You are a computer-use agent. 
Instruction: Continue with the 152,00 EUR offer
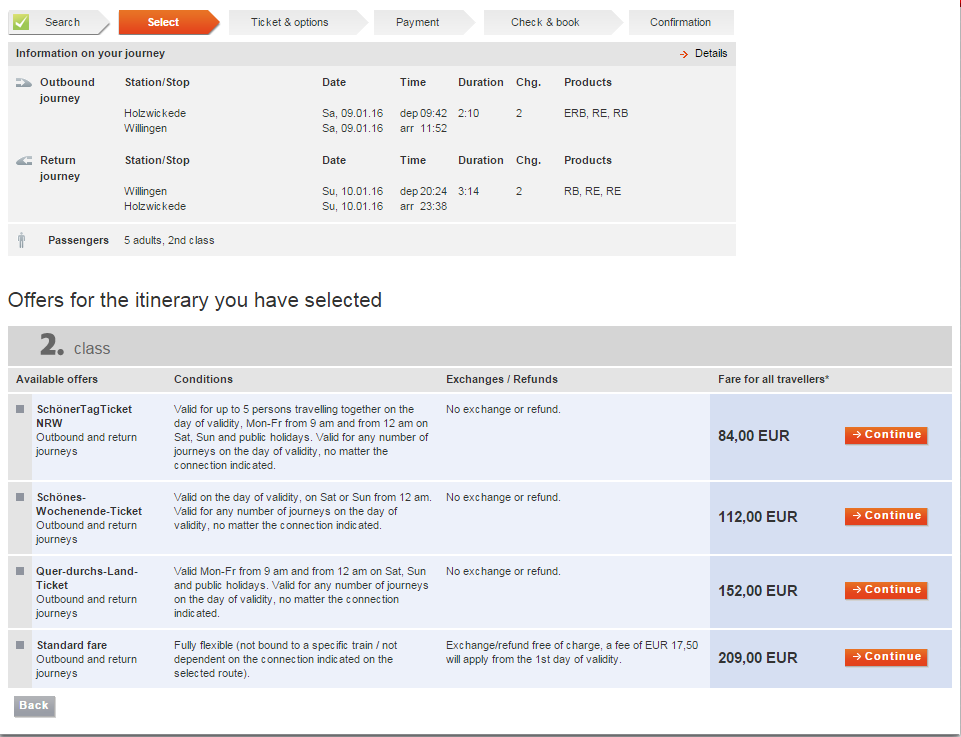886,590
